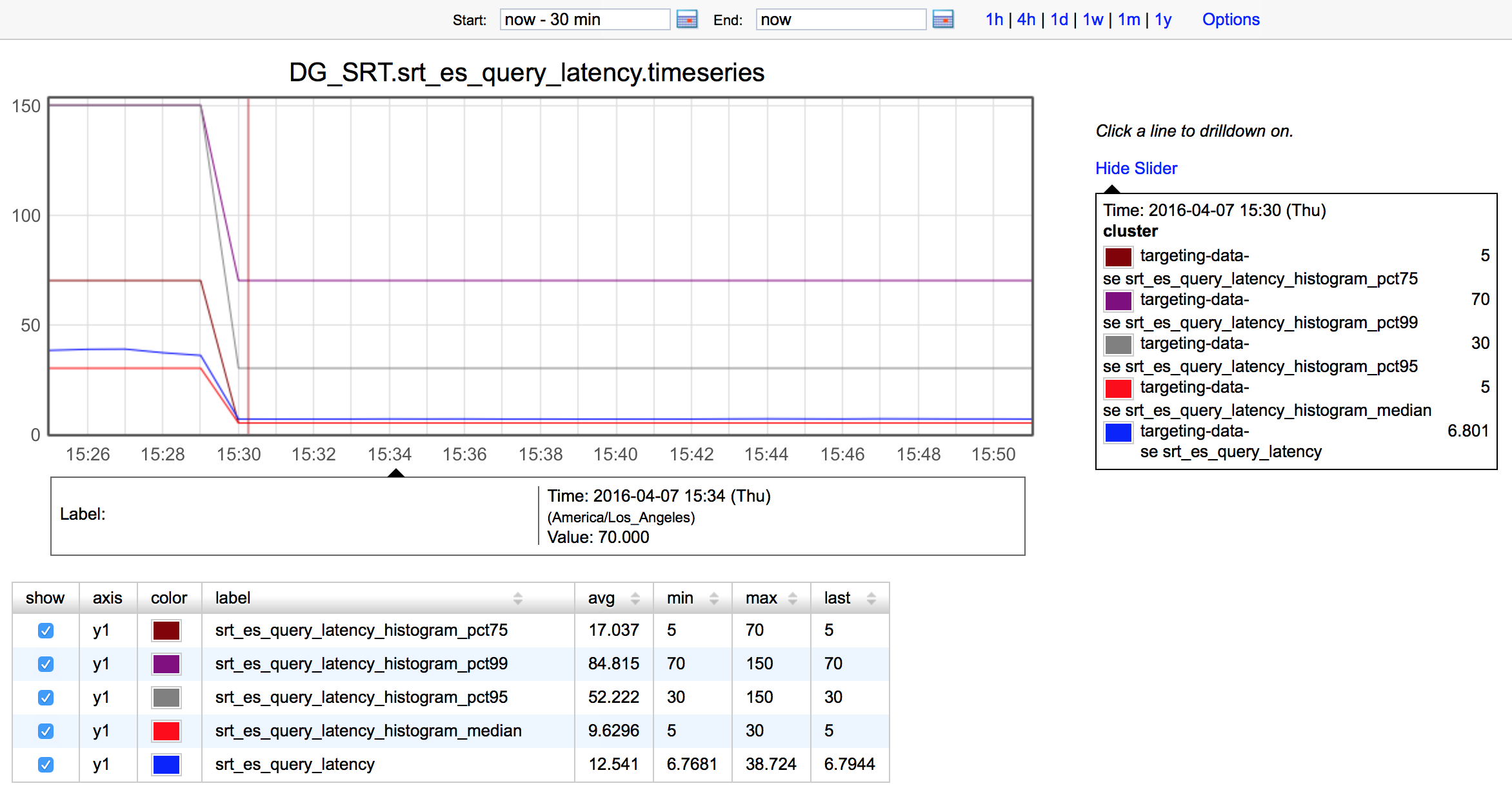This screenshot has height=797, width=1512.
Task: Click the min value 6.7681
Action: coord(692,764)
